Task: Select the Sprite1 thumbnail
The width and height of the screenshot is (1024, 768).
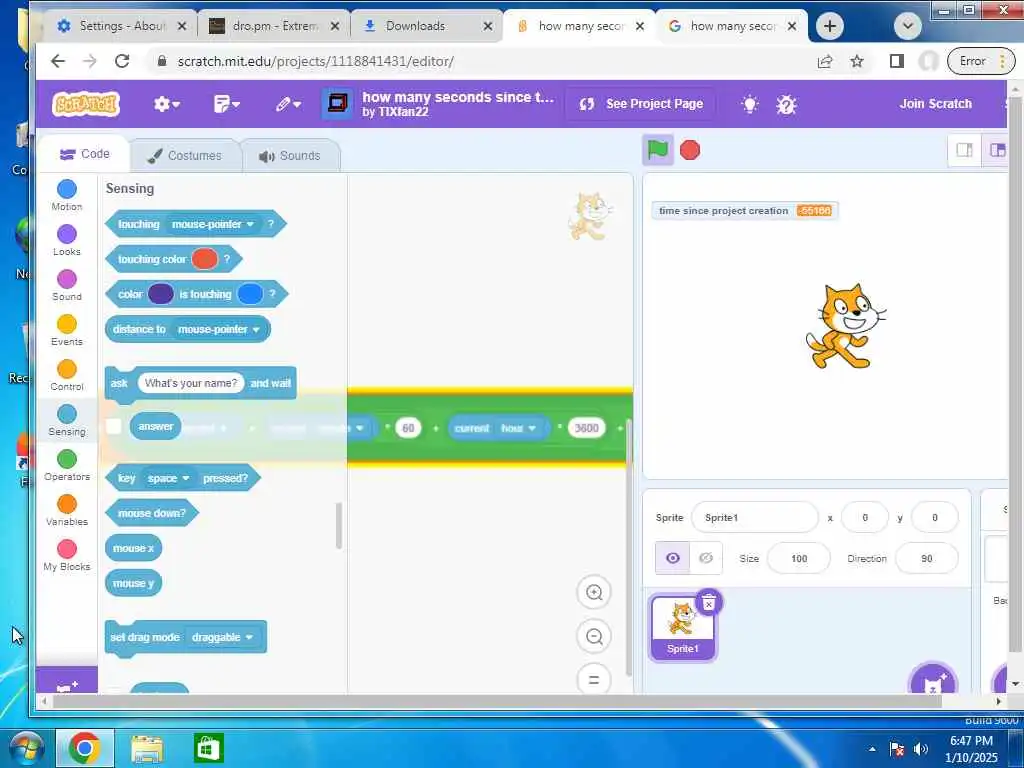Action: click(x=682, y=628)
